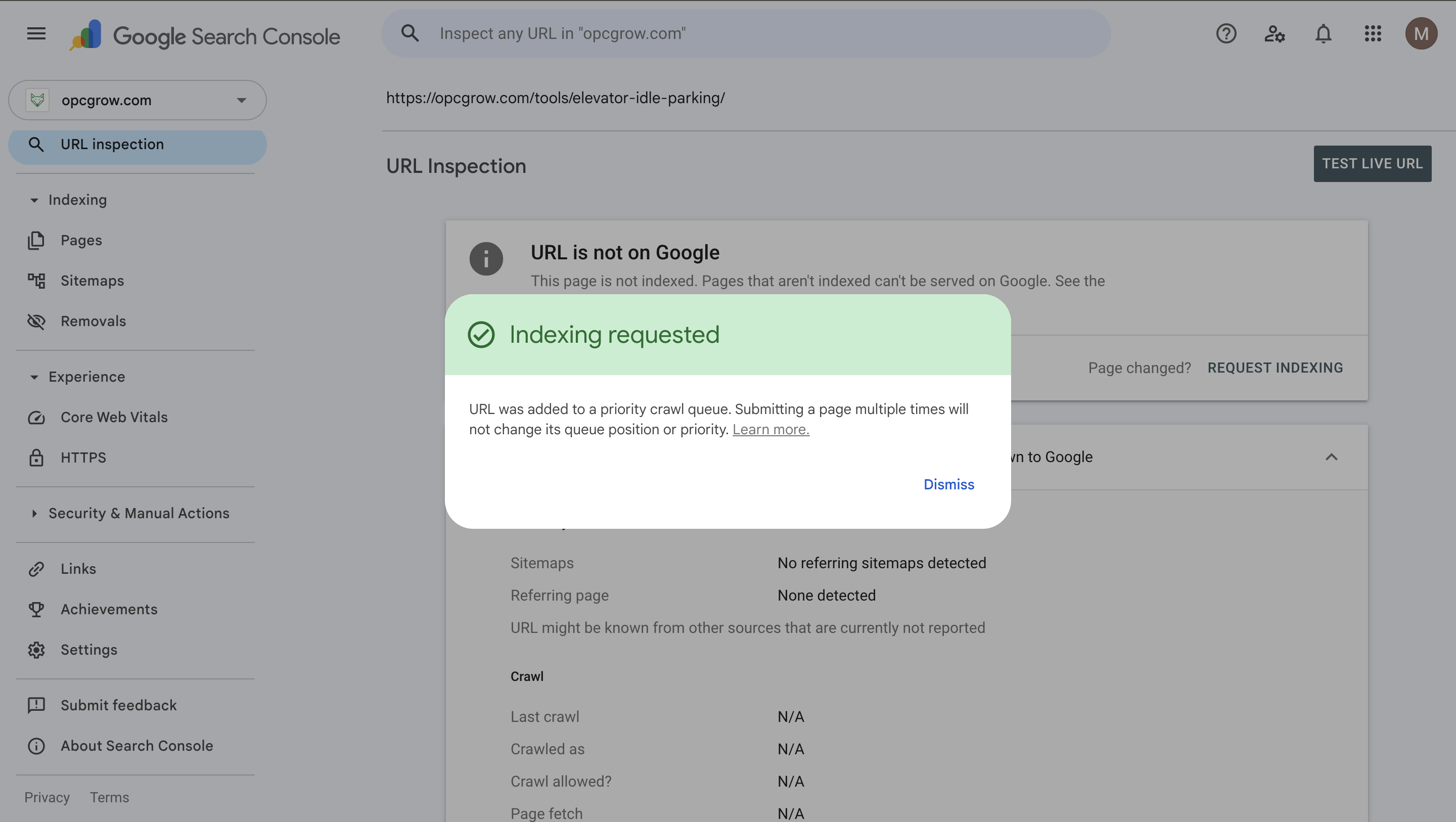Click the Links chain icon
1456x822 pixels.
pyautogui.click(x=36, y=569)
